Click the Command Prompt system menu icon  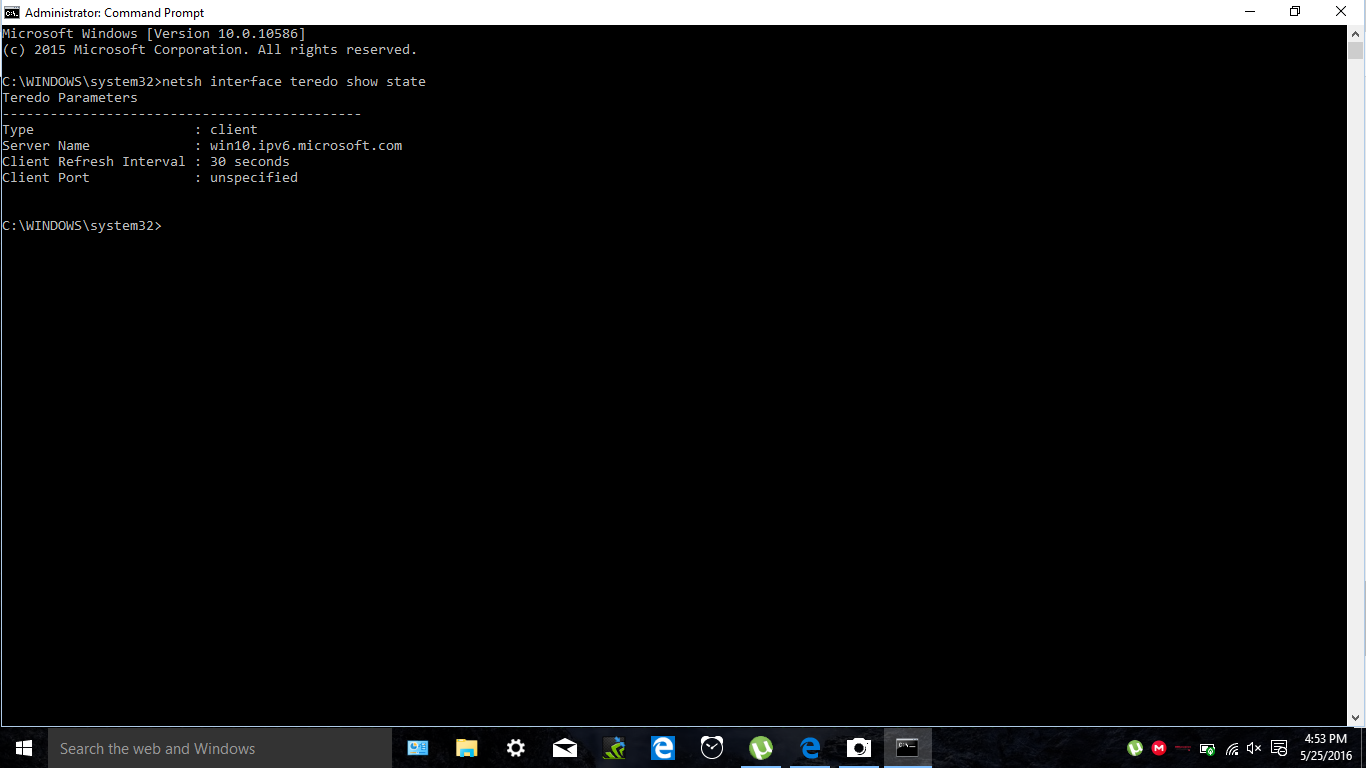[x=12, y=12]
